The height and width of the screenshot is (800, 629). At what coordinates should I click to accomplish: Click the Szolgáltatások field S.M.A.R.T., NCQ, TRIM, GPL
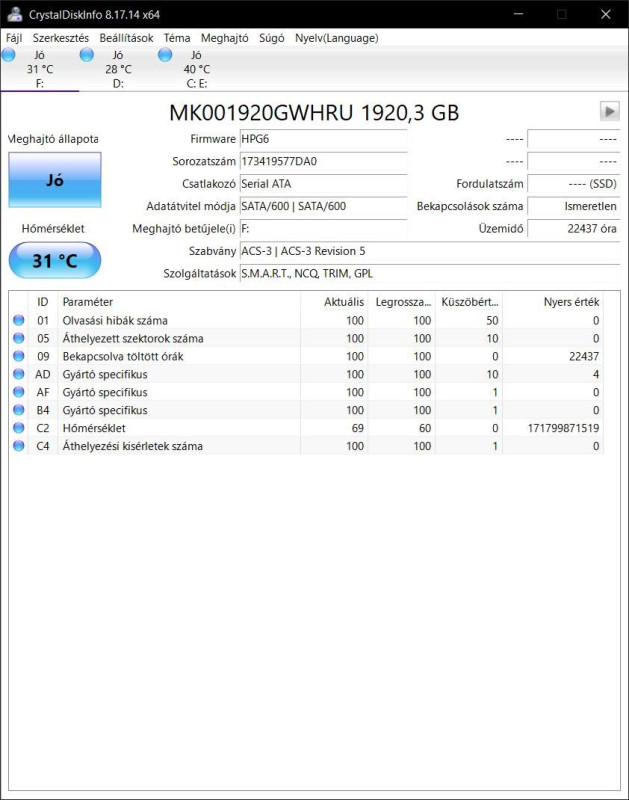pyautogui.click(x=430, y=273)
